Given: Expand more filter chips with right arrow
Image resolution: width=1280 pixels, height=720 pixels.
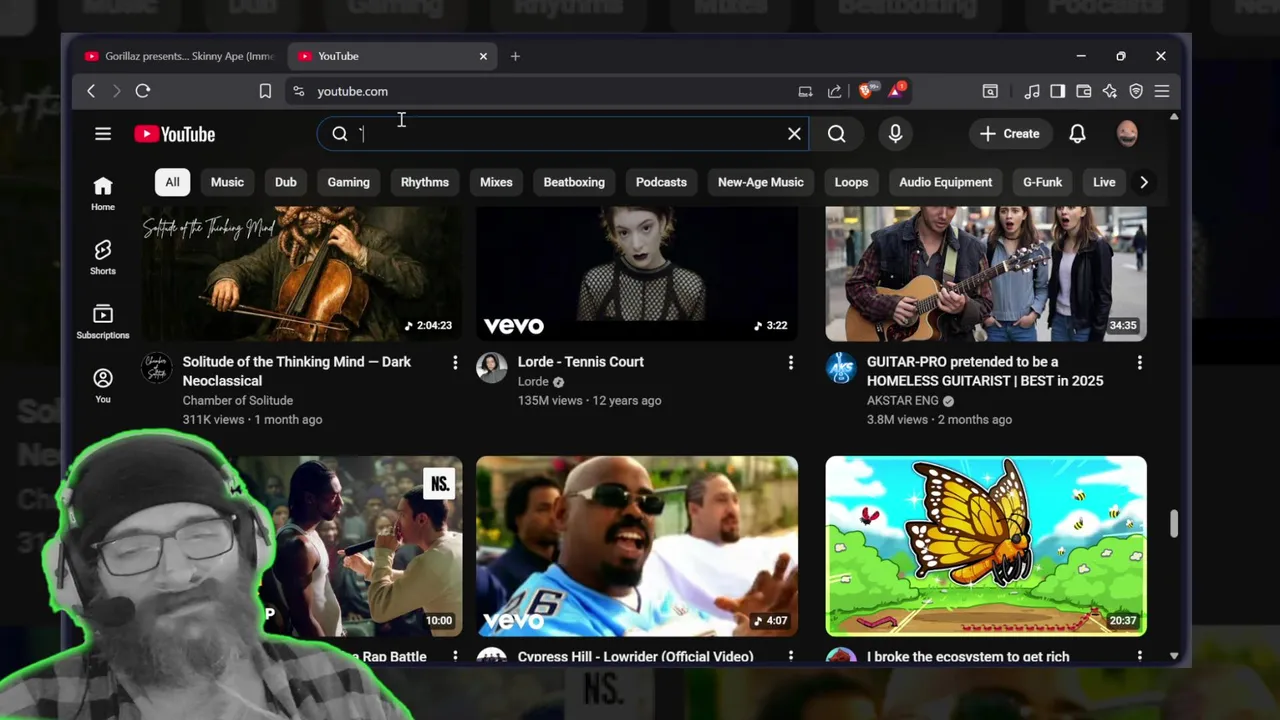Looking at the screenshot, I should pos(1144,182).
